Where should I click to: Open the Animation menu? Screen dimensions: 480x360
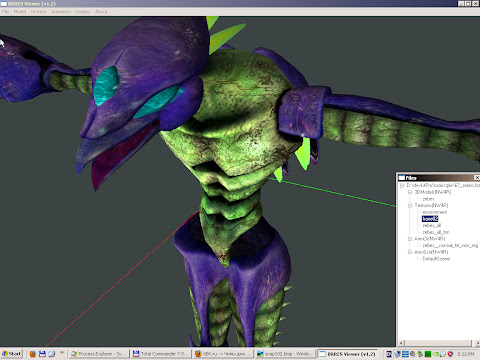point(61,12)
